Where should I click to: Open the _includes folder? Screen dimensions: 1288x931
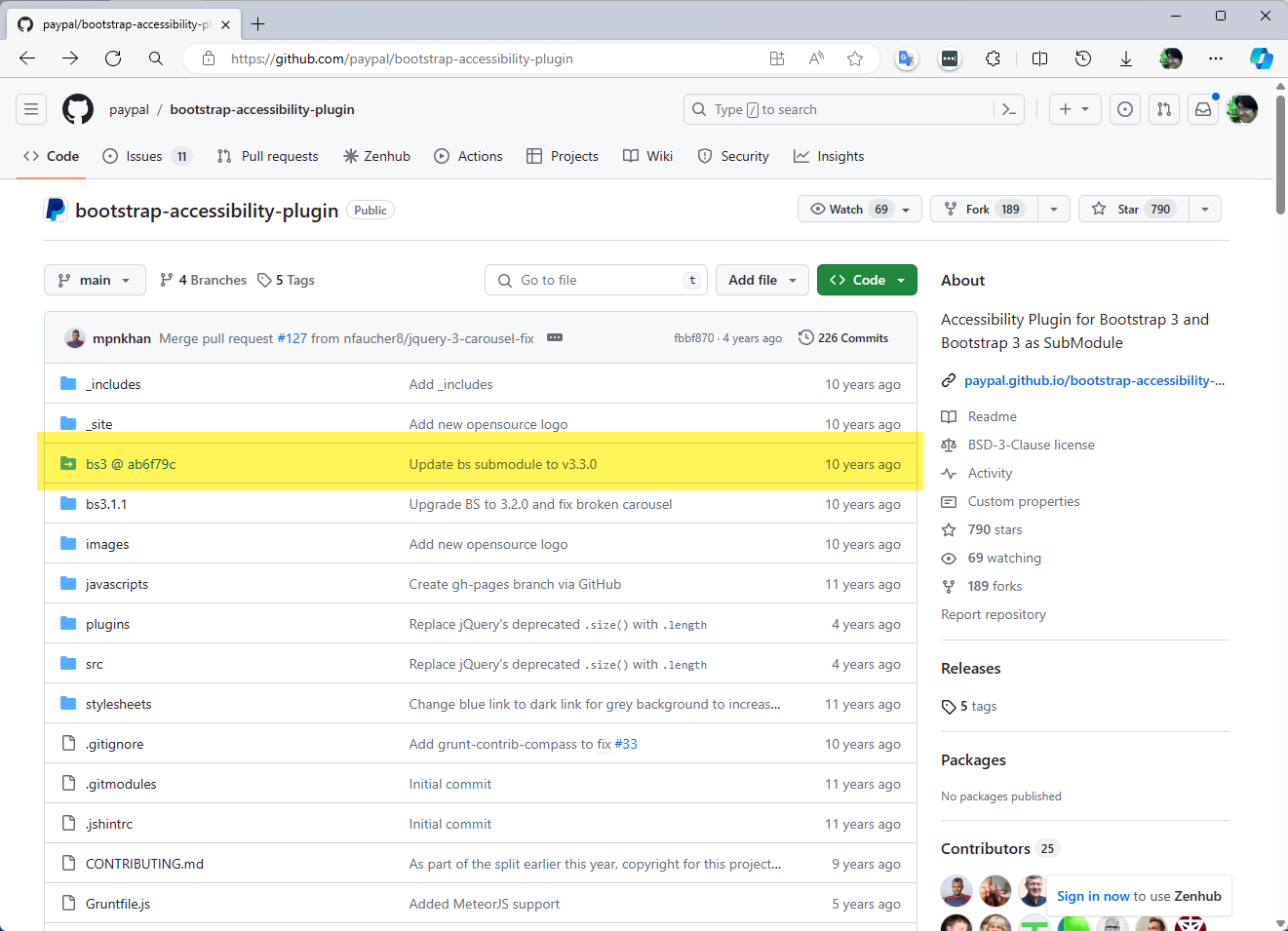tap(113, 384)
